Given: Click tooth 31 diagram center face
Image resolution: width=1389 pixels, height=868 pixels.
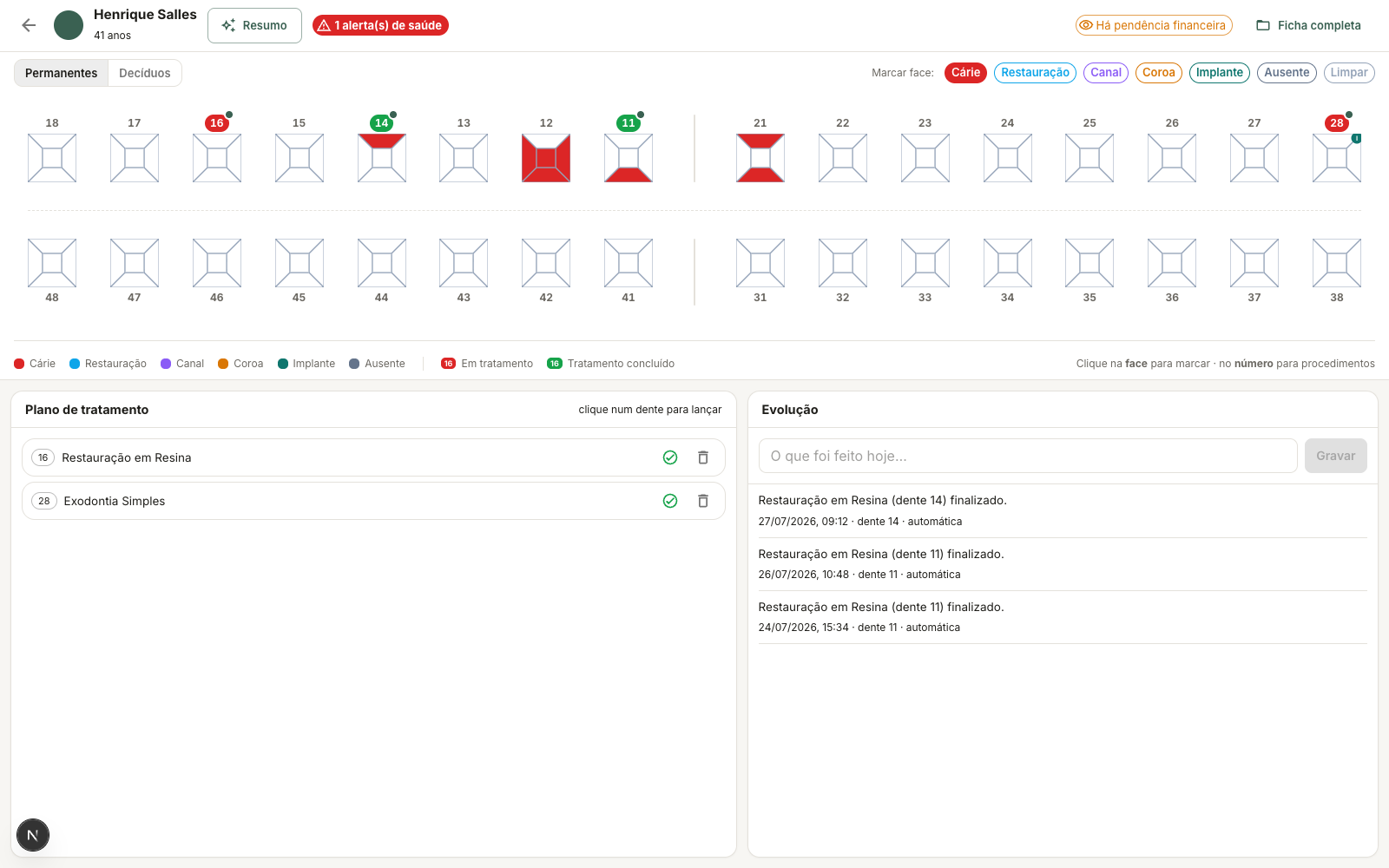Looking at the screenshot, I should pos(760,263).
